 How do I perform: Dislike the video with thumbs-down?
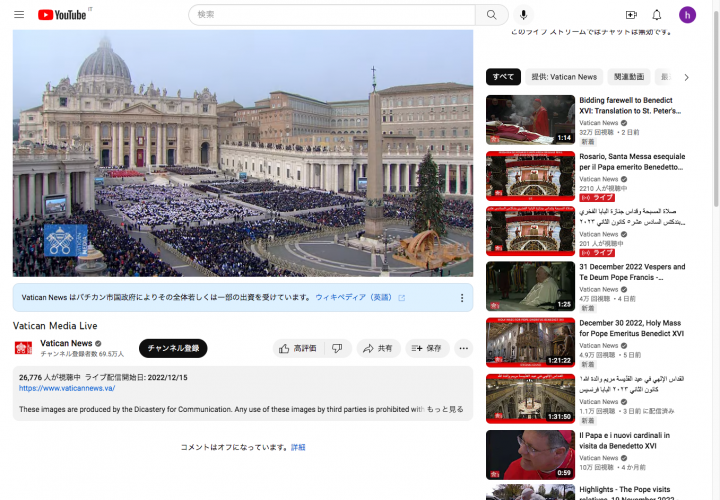coord(338,348)
